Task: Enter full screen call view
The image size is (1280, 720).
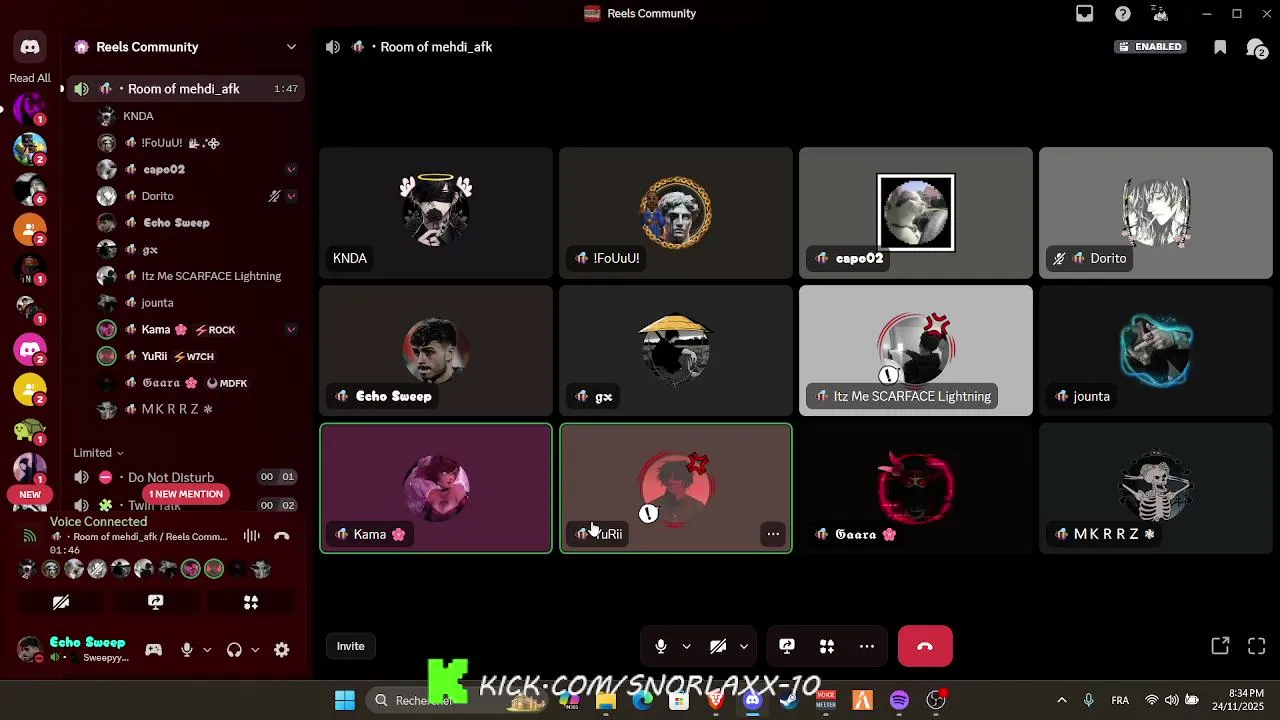Action: click(x=1257, y=646)
